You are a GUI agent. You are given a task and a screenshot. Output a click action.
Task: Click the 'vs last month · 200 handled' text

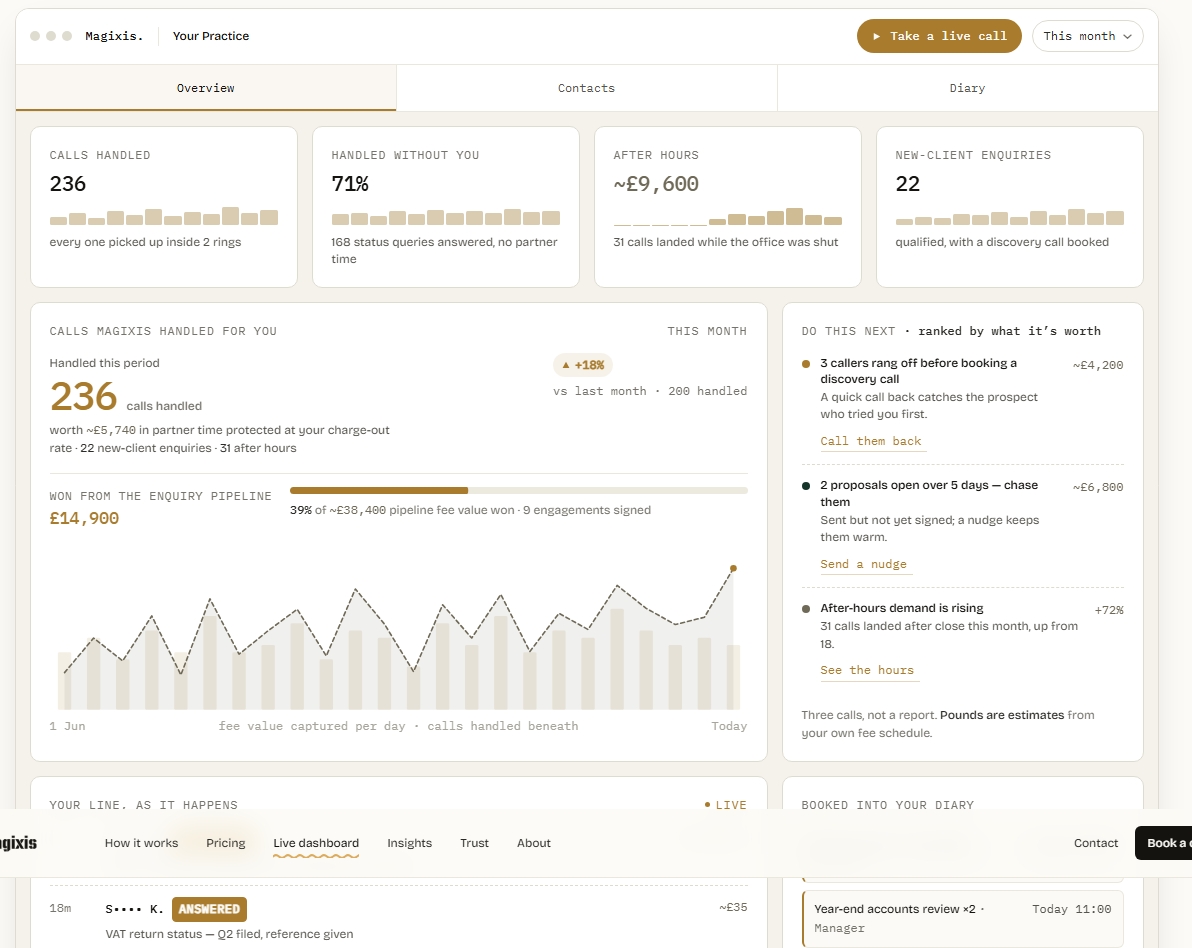click(x=650, y=391)
